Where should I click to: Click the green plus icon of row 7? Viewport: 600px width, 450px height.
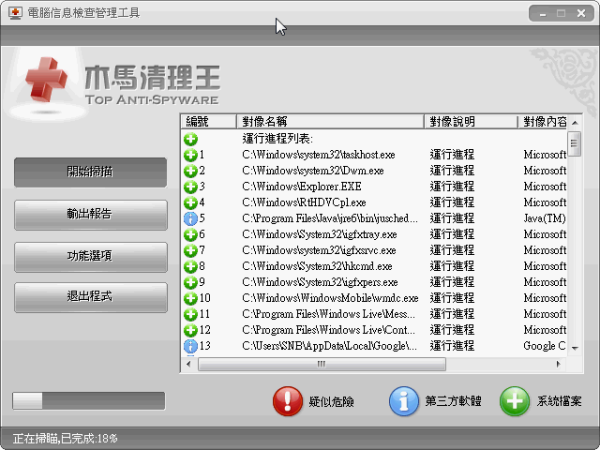point(191,251)
